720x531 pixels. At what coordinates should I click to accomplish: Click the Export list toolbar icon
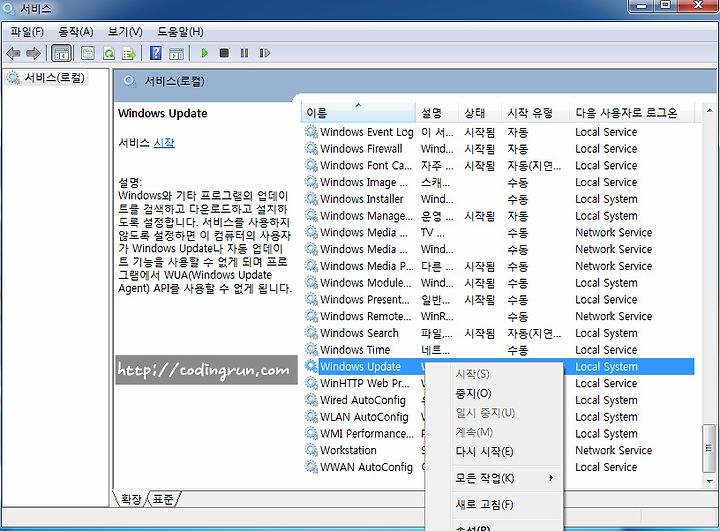pyautogui.click(x=129, y=53)
